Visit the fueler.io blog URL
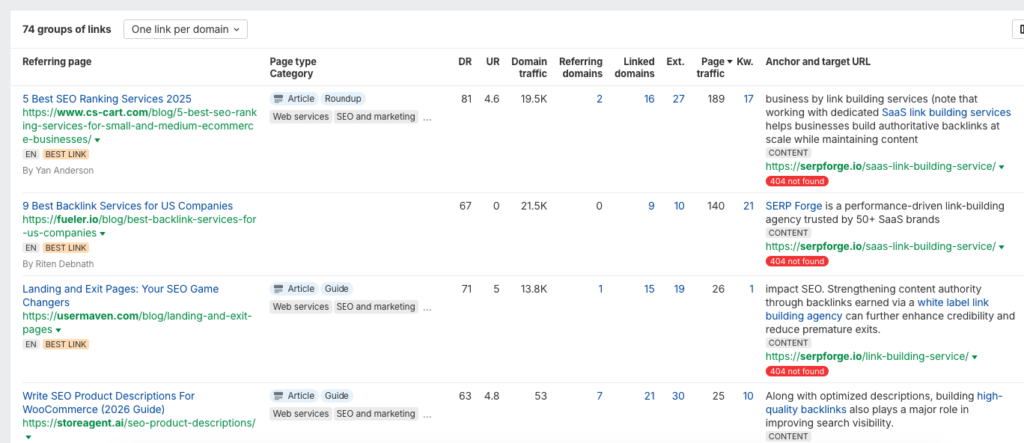Image resolution: width=1024 pixels, height=443 pixels. (x=139, y=227)
